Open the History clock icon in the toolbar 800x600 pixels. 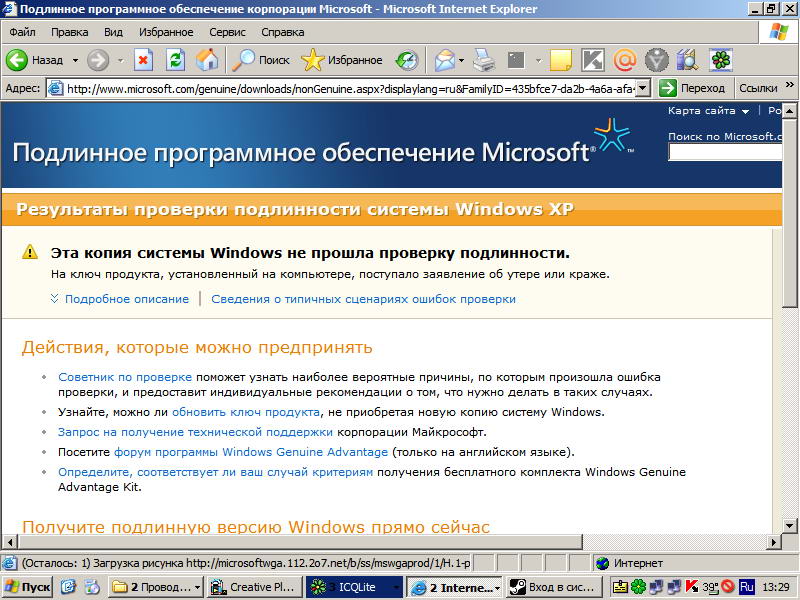pos(407,60)
